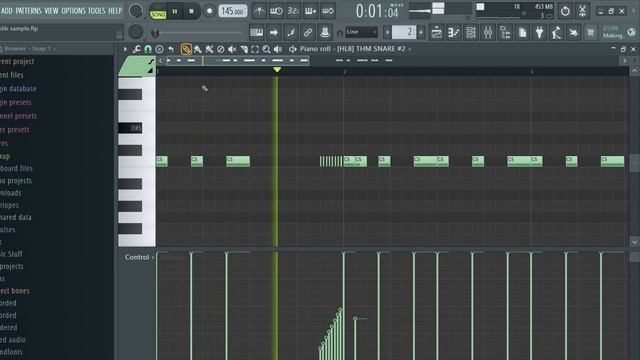Click the Playback speaker tool
This screenshot has height=360, width=640.
[278, 49]
